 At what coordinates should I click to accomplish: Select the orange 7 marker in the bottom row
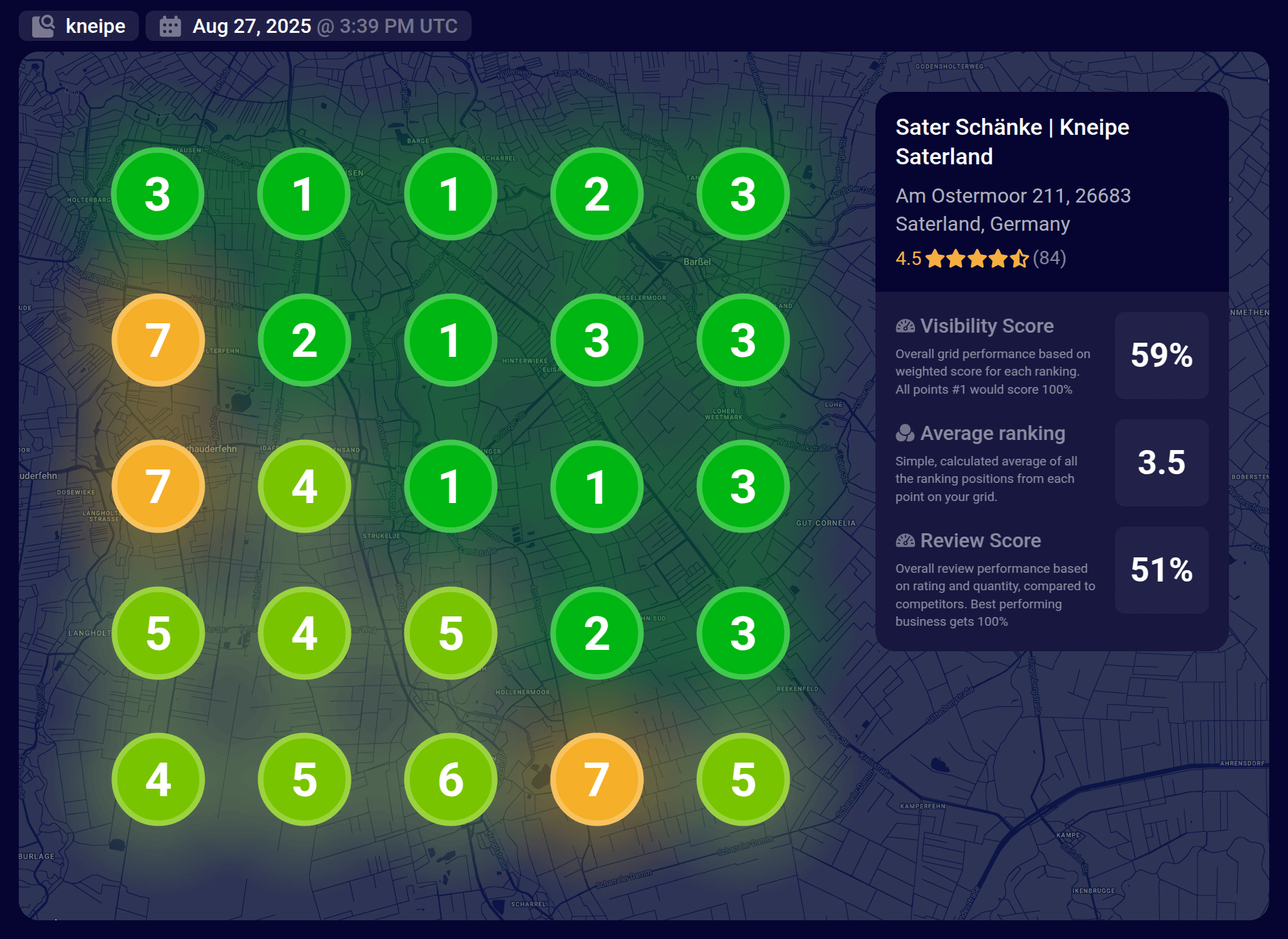(596, 779)
